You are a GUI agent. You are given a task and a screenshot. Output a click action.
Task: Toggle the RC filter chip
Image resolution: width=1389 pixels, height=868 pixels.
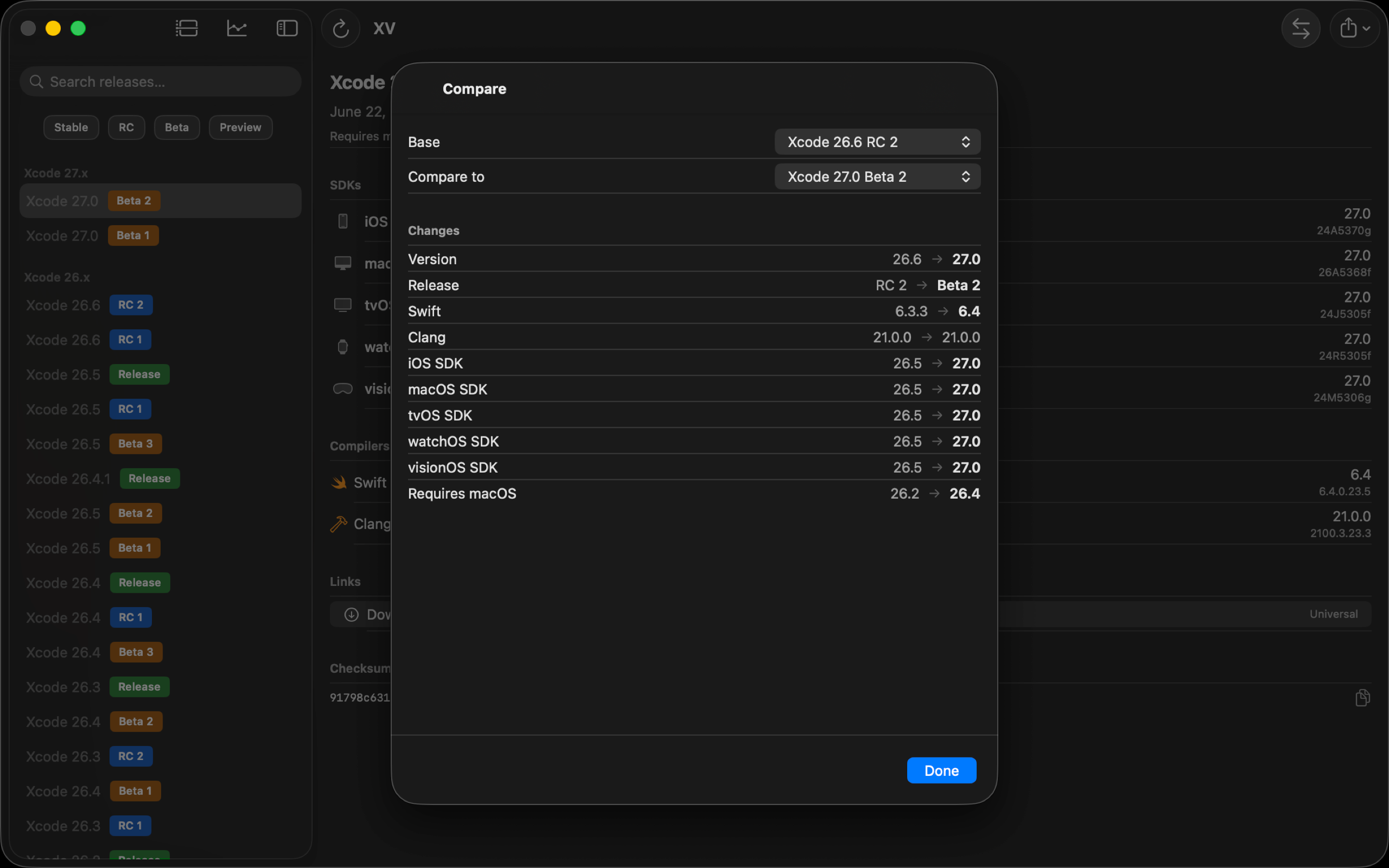tap(126, 127)
